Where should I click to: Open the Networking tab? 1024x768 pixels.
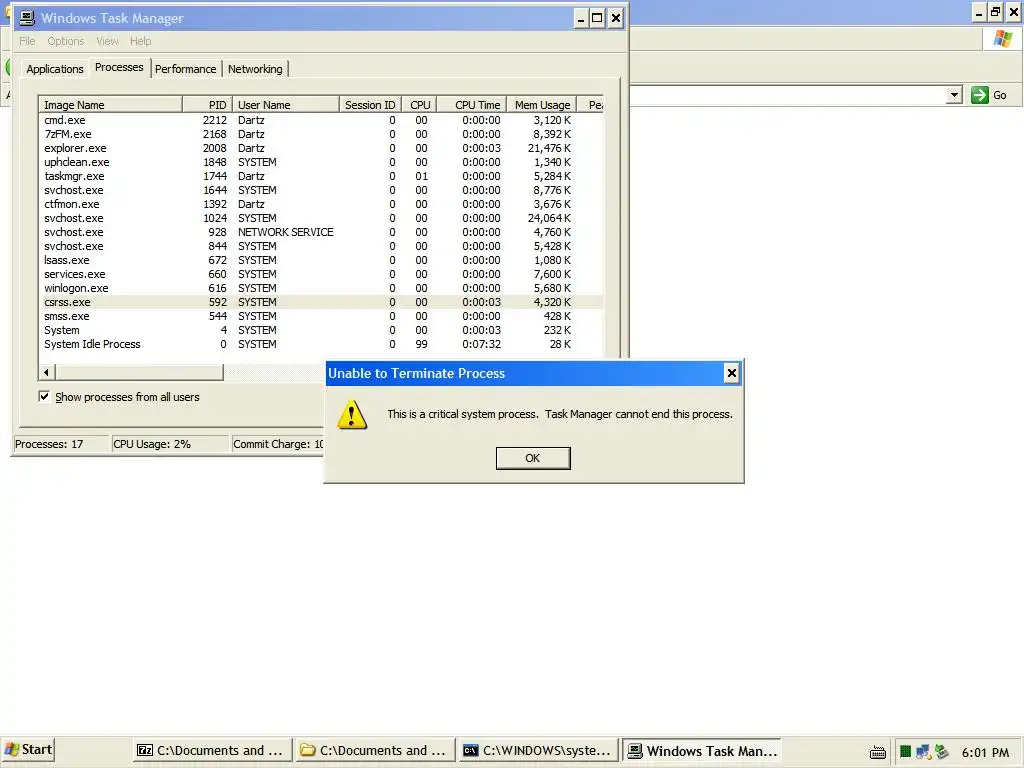[x=255, y=69]
